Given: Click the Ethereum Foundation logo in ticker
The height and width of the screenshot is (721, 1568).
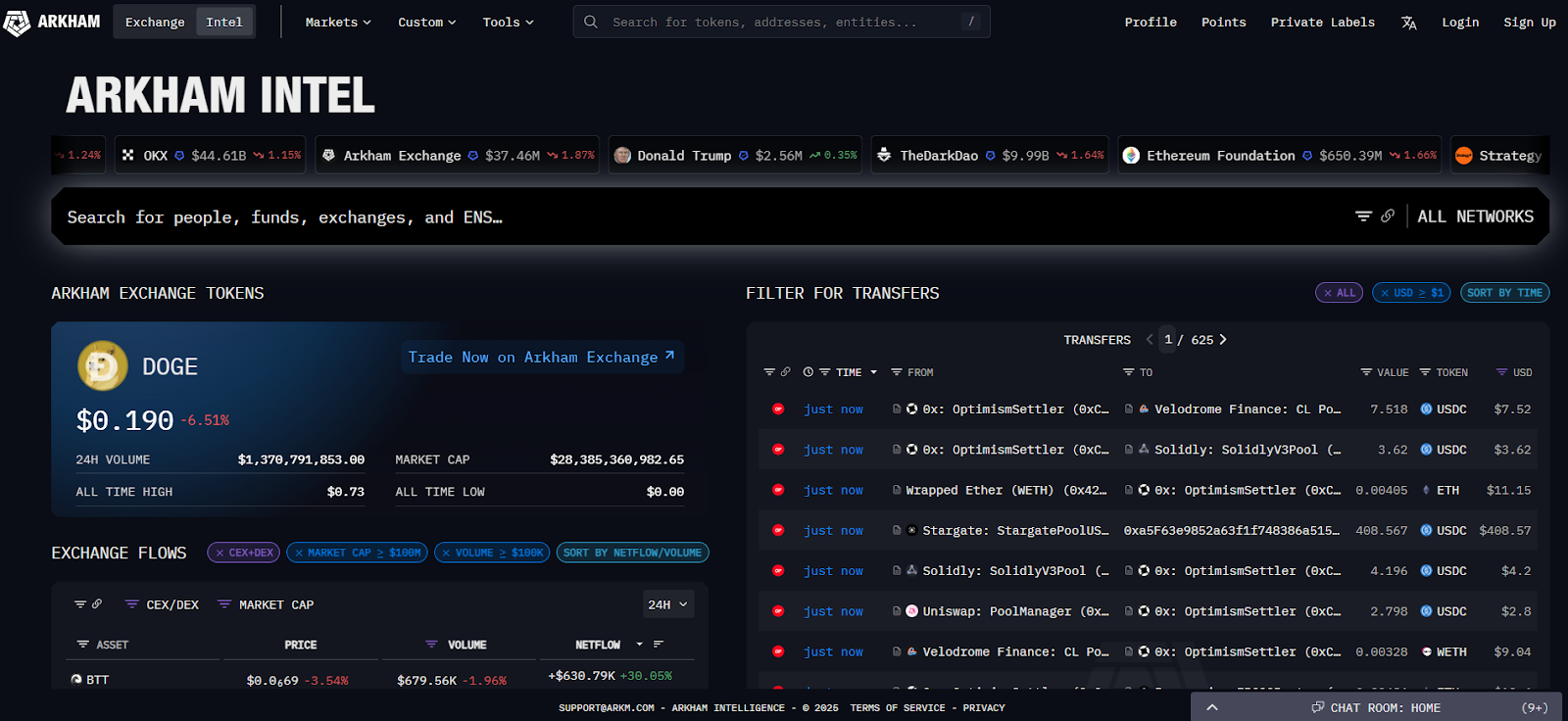Looking at the screenshot, I should (1131, 155).
